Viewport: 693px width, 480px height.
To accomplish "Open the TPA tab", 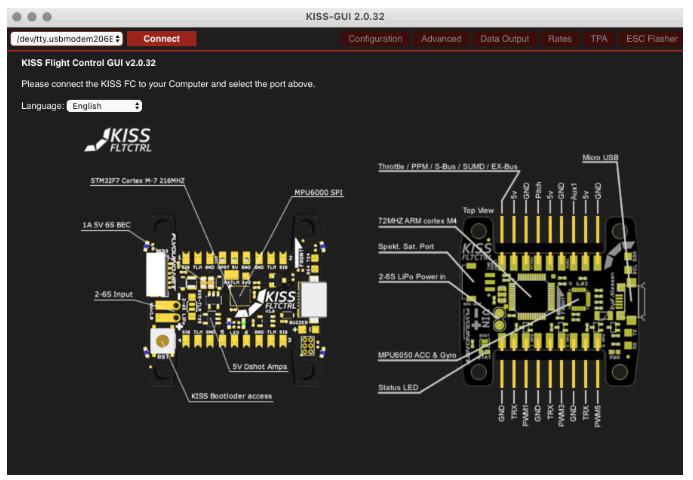I will 599,39.
